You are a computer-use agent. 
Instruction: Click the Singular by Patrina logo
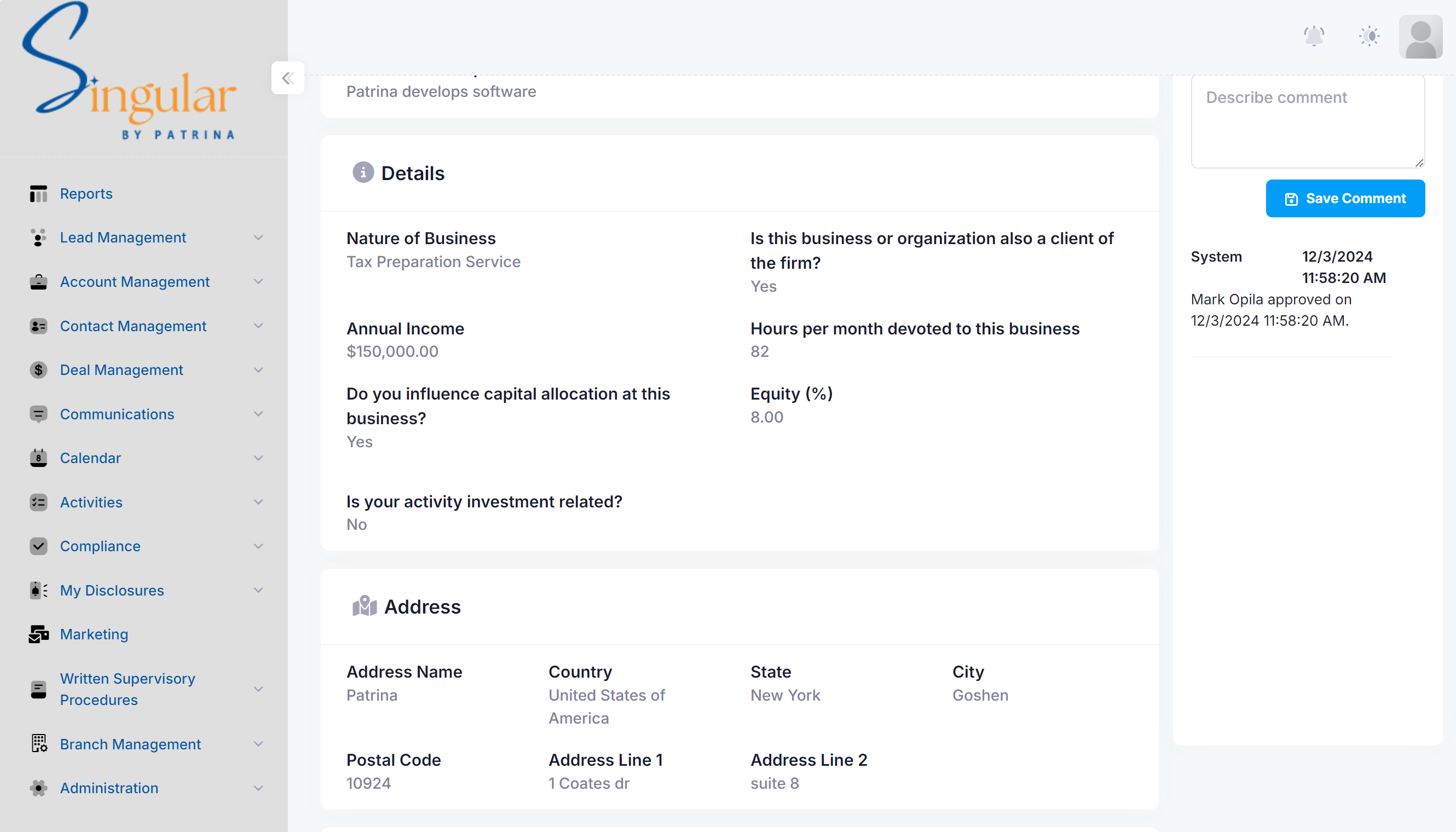(129, 71)
